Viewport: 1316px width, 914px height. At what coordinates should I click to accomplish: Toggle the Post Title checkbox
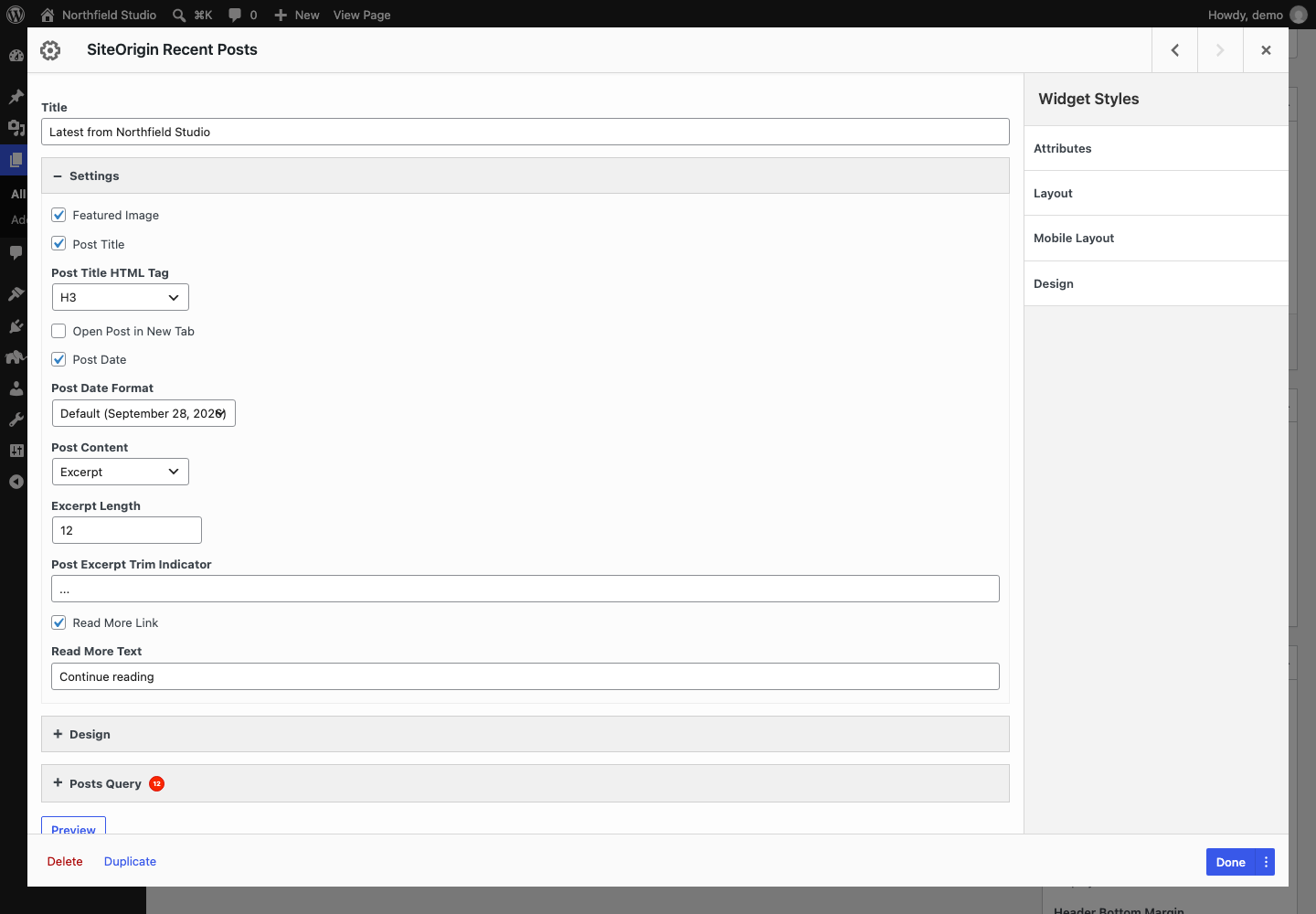pos(58,244)
